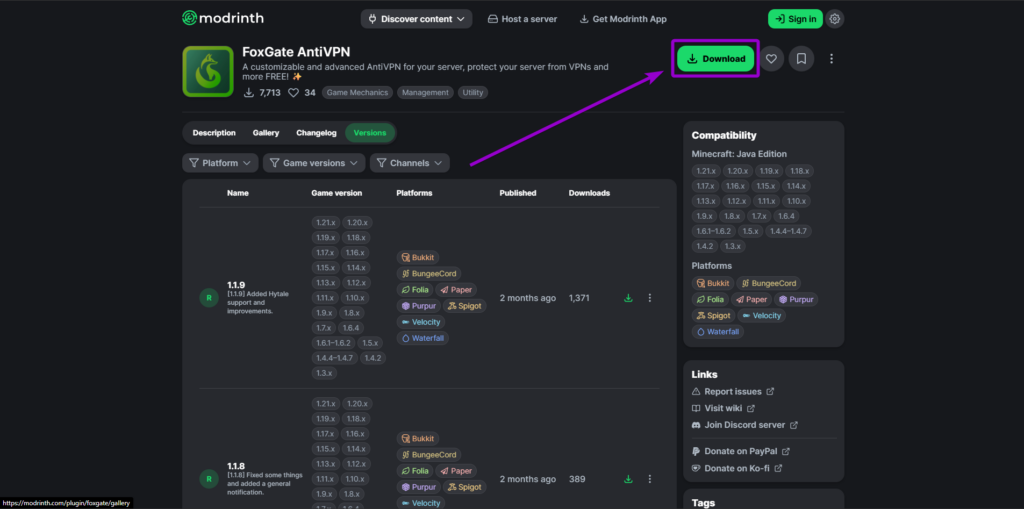Screen dimensions: 1024x509
Task: Click Bukkit platform tag in 1.1.9 row
Action: coord(418,257)
